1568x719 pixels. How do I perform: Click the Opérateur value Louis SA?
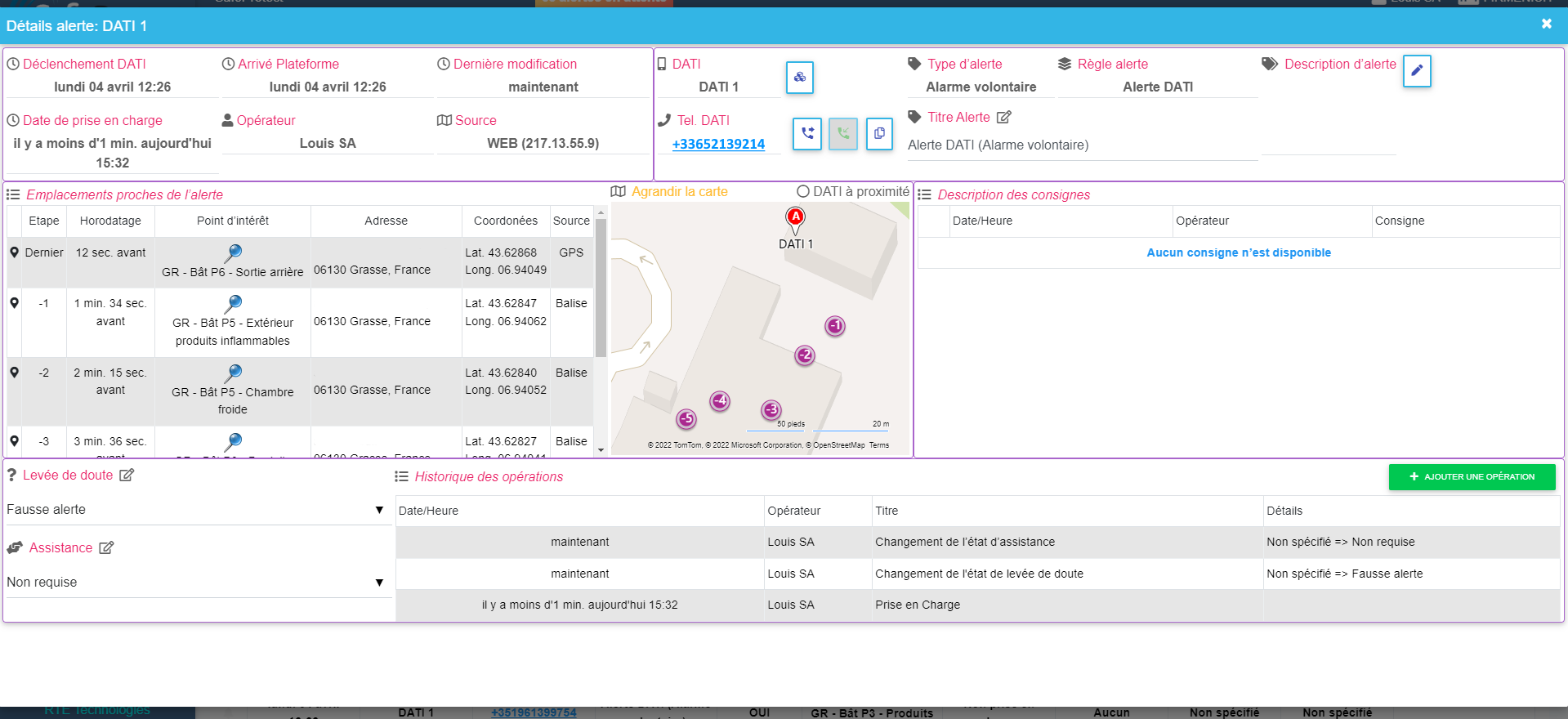tap(328, 143)
